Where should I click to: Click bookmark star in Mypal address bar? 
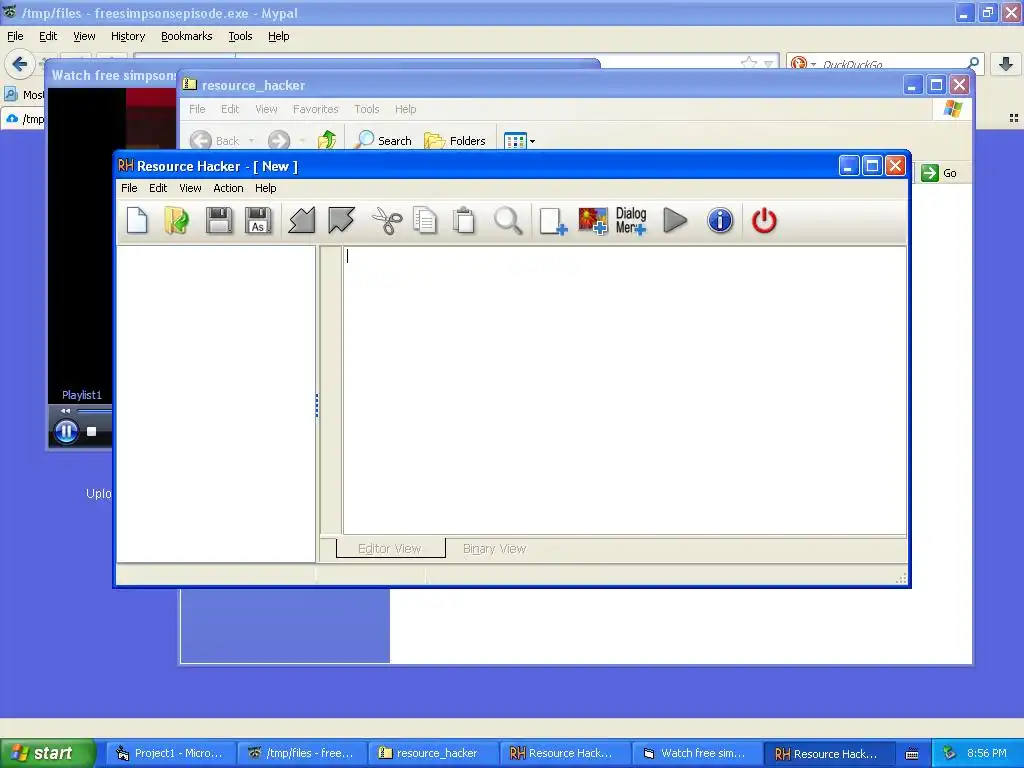[x=749, y=63]
